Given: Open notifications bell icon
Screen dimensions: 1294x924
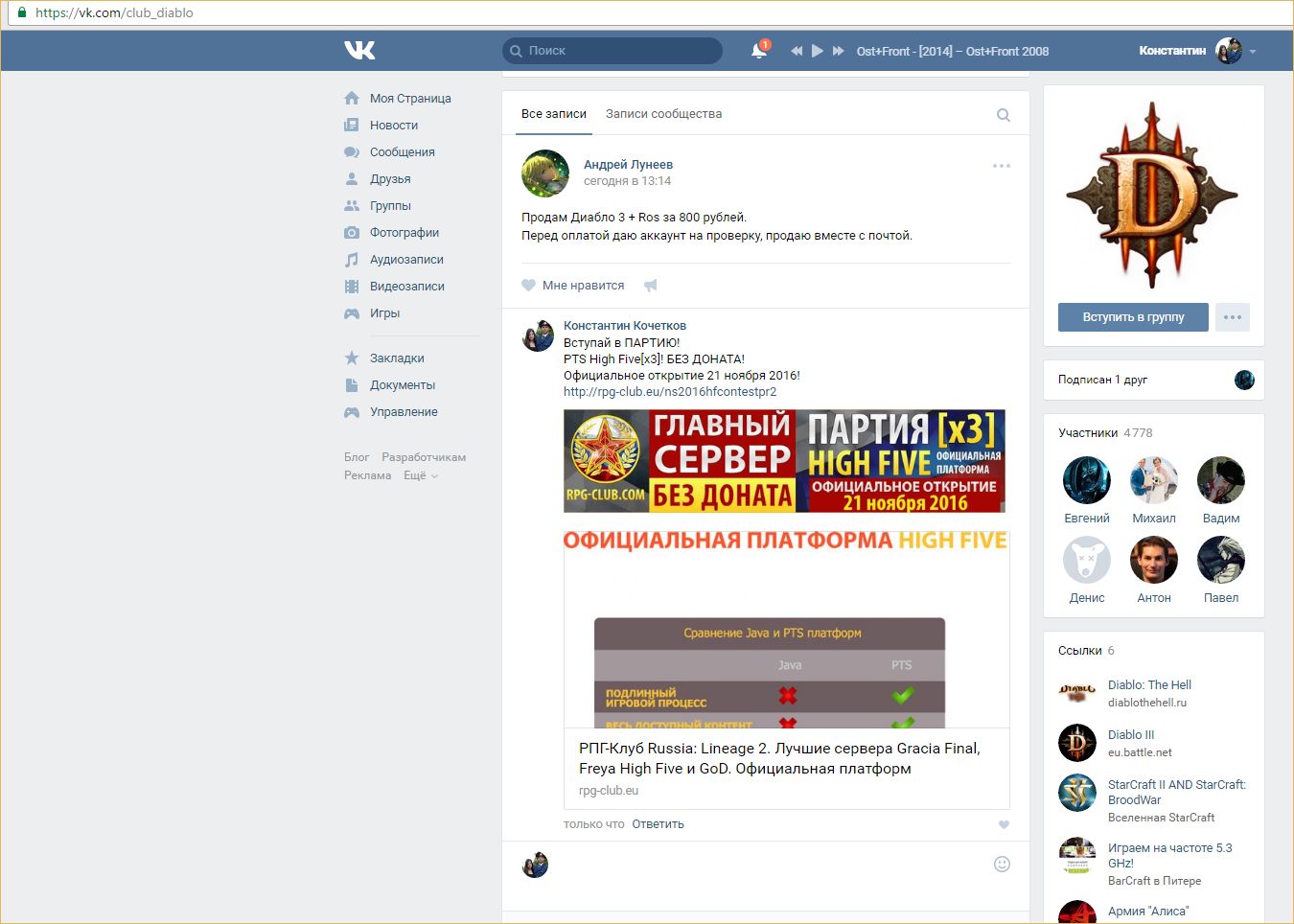Looking at the screenshot, I should click(759, 50).
